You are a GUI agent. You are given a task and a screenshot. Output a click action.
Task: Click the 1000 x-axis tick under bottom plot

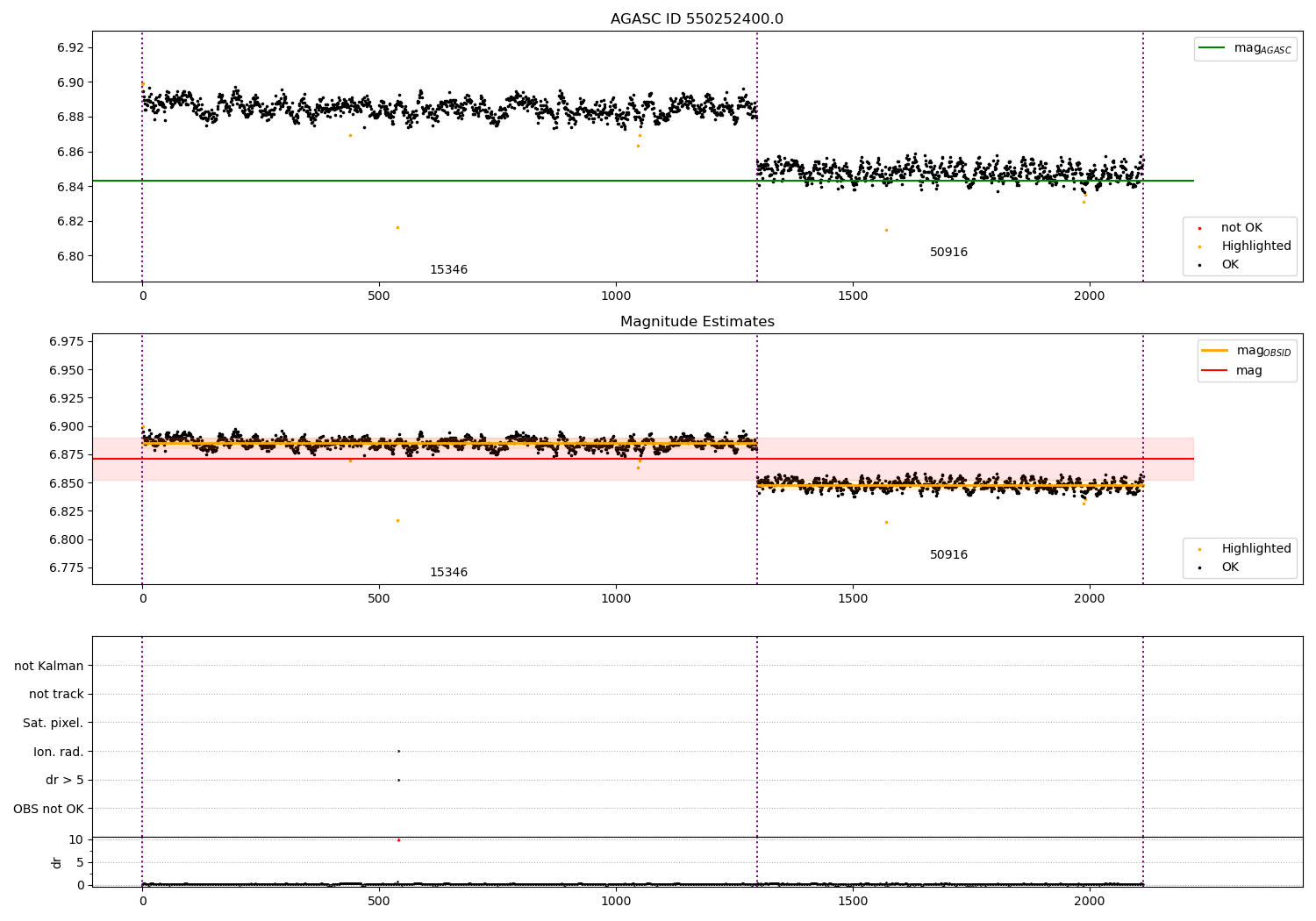(616, 901)
